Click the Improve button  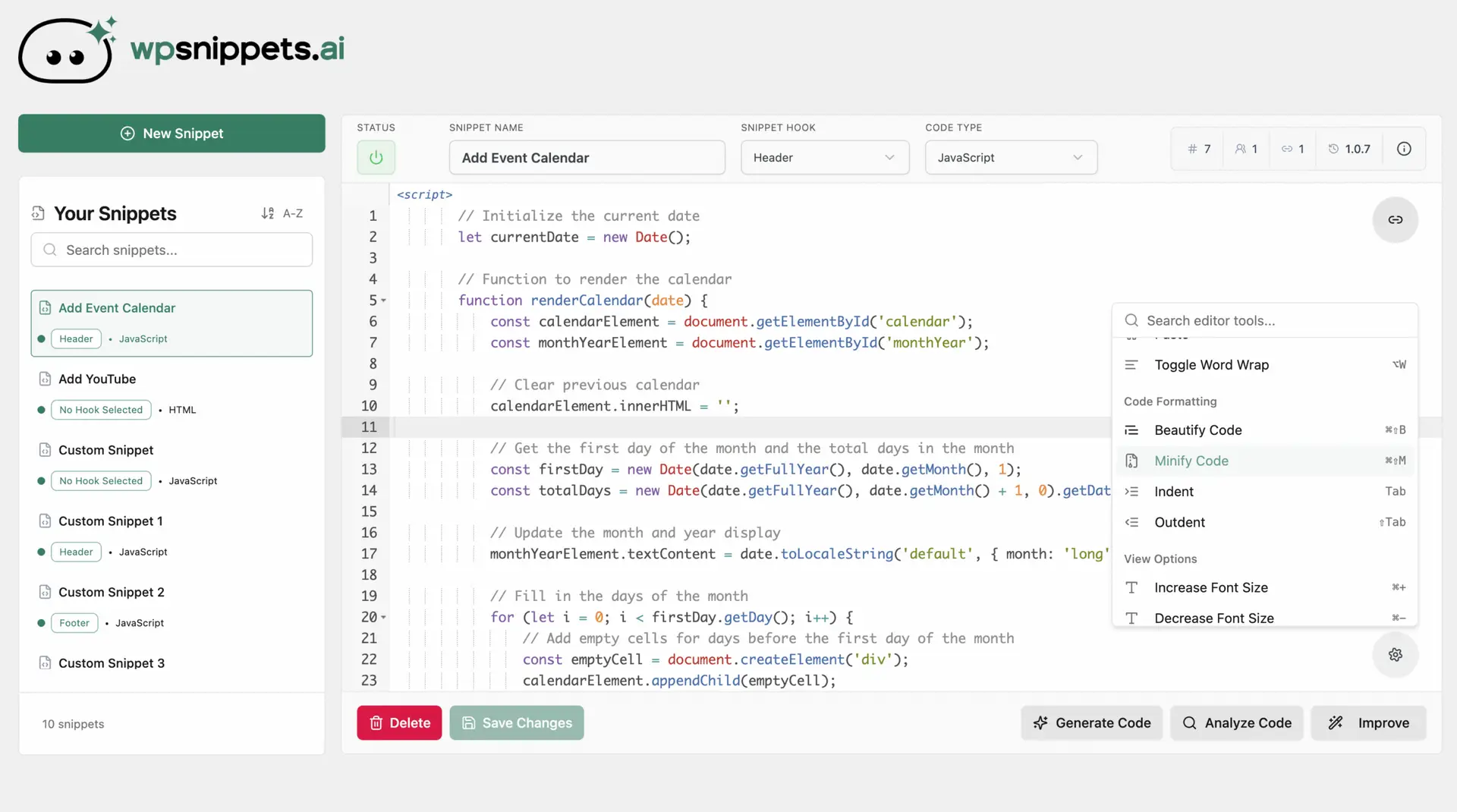1369,723
